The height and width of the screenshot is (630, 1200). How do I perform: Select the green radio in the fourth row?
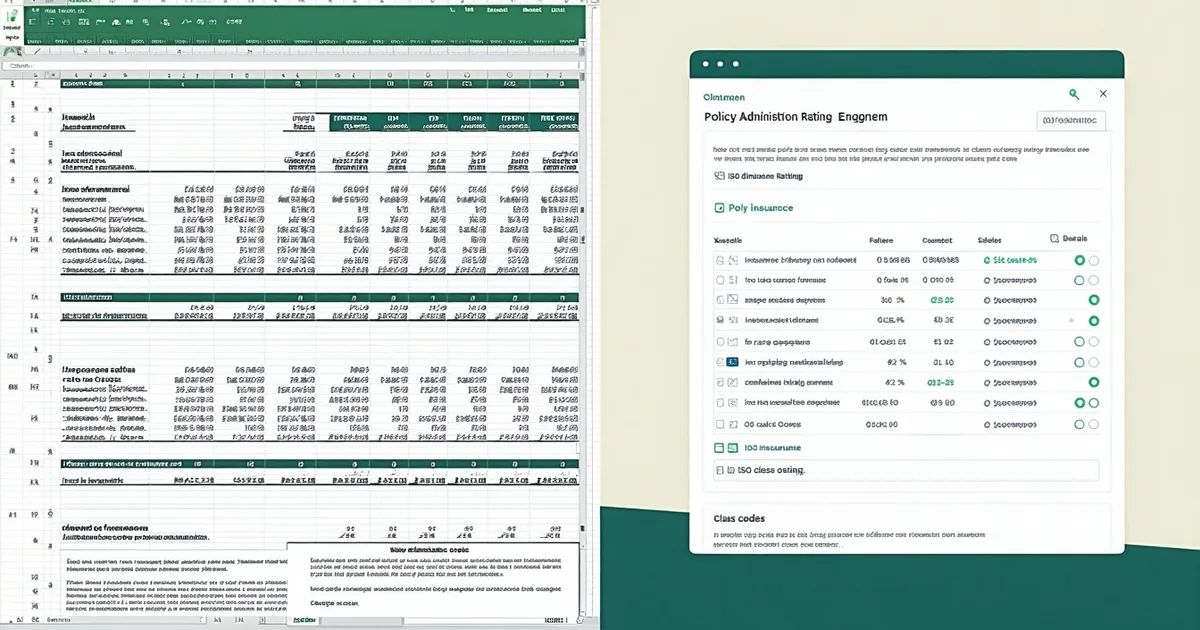coord(1094,321)
